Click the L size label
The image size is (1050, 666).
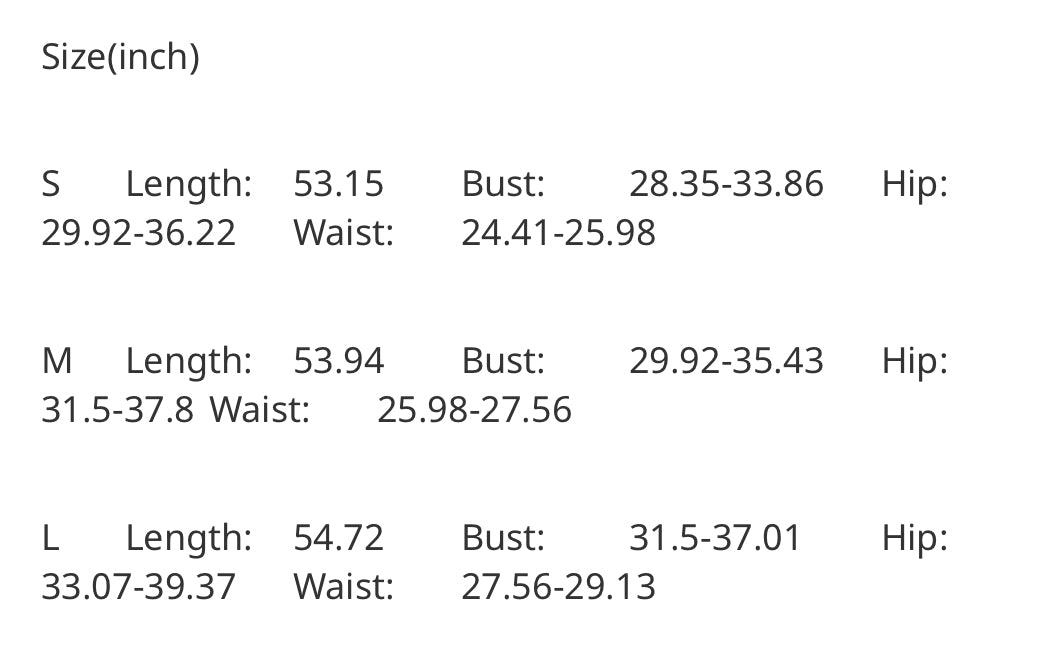pyautogui.click(x=50, y=538)
